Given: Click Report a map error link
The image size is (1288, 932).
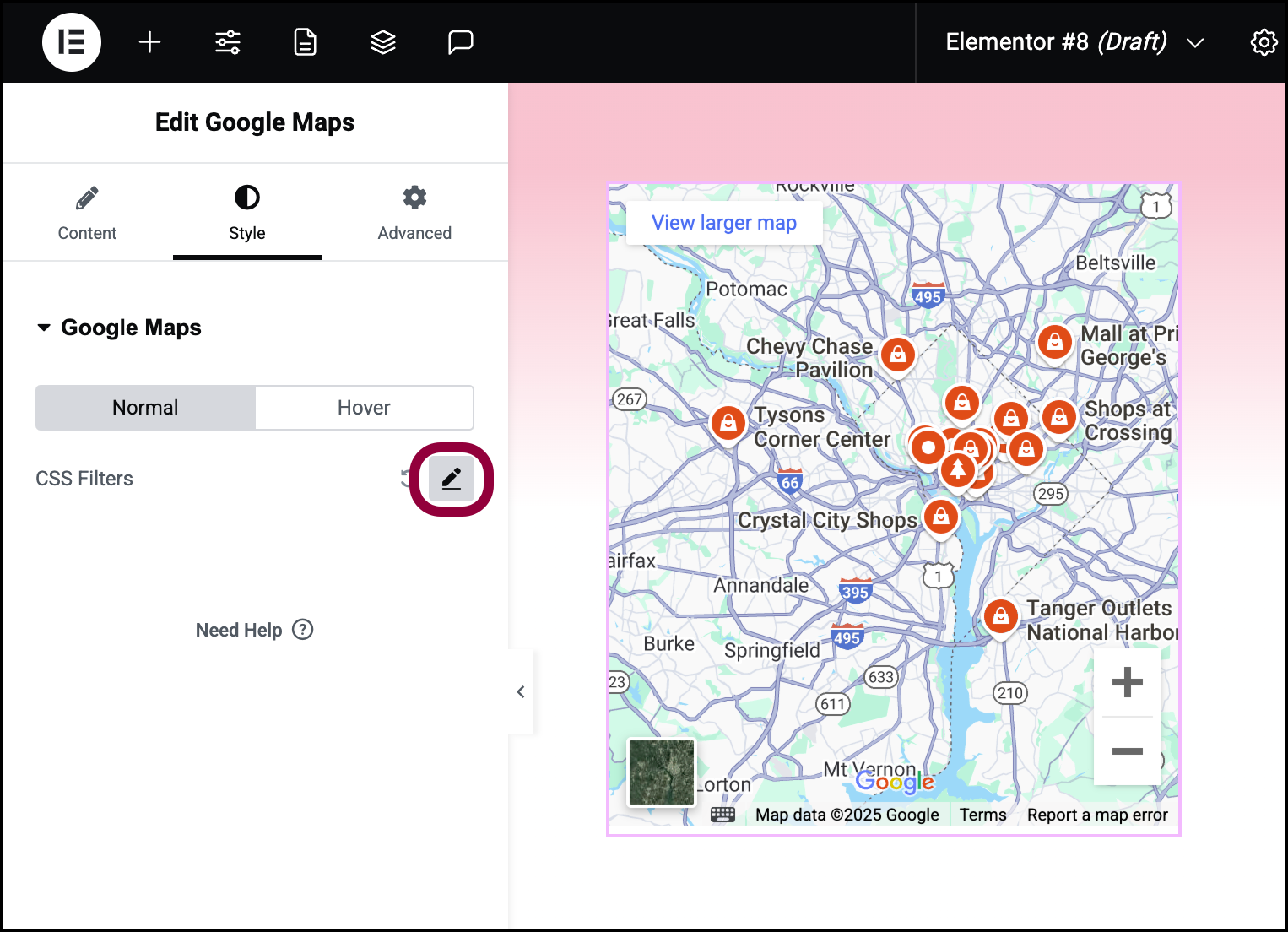Looking at the screenshot, I should click(1097, 815).
